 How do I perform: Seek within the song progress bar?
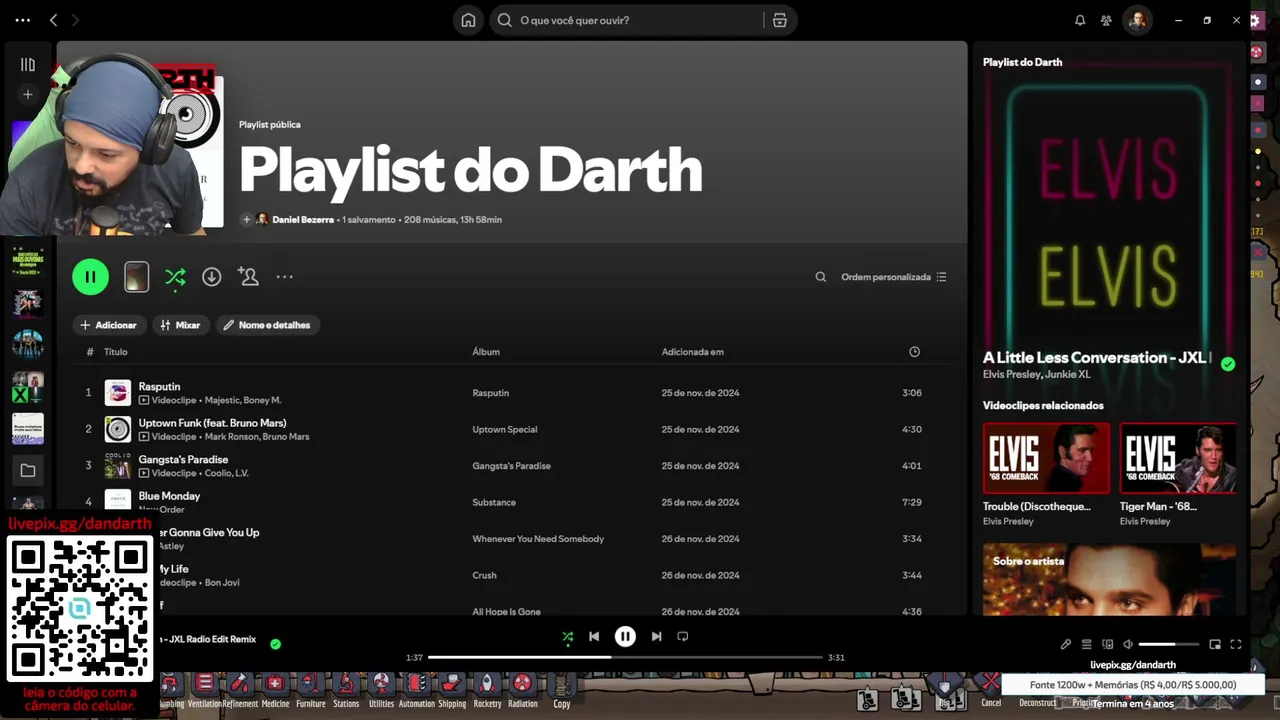click(625, 657)
